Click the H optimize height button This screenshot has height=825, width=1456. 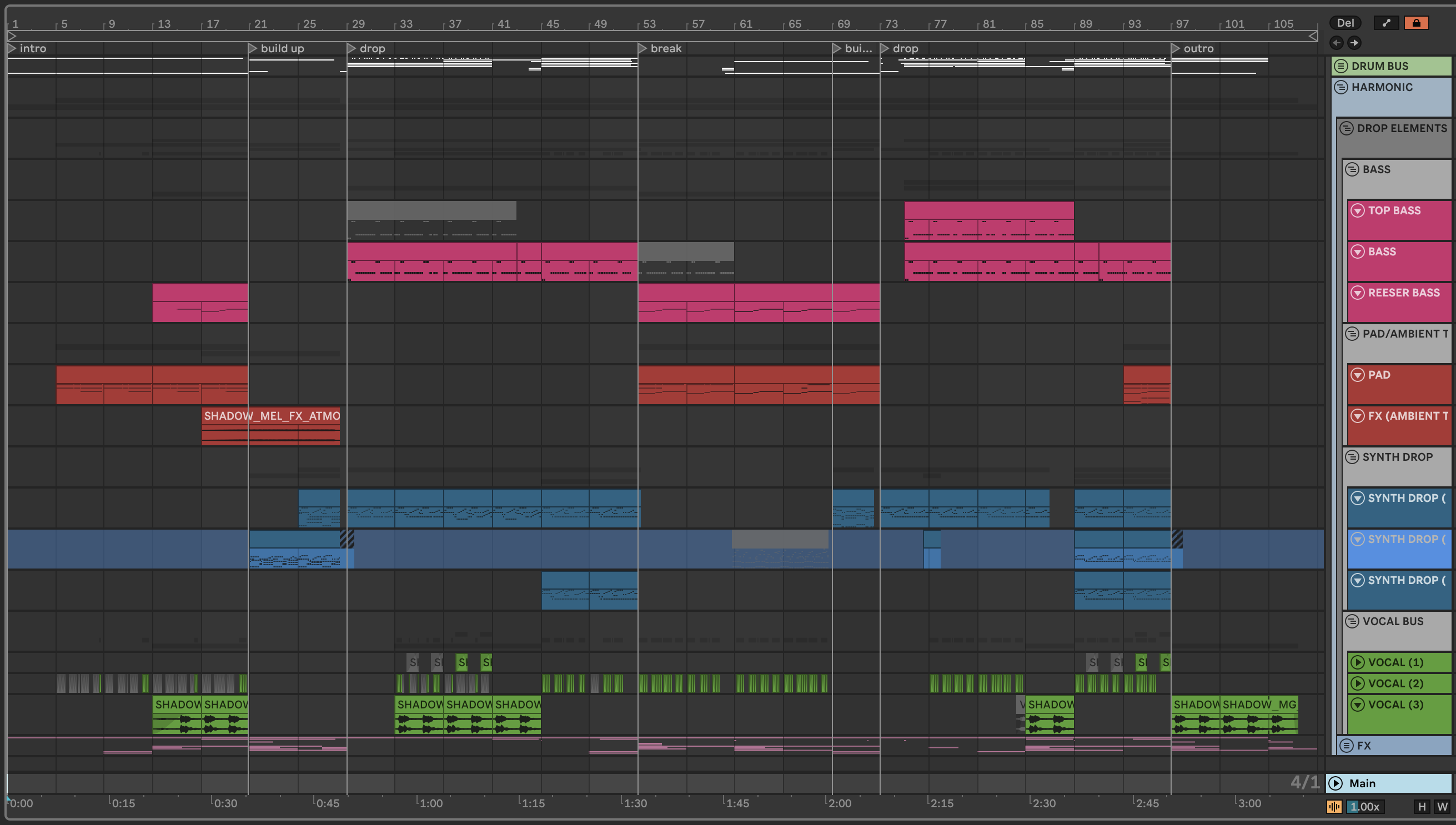[1422, 806]
